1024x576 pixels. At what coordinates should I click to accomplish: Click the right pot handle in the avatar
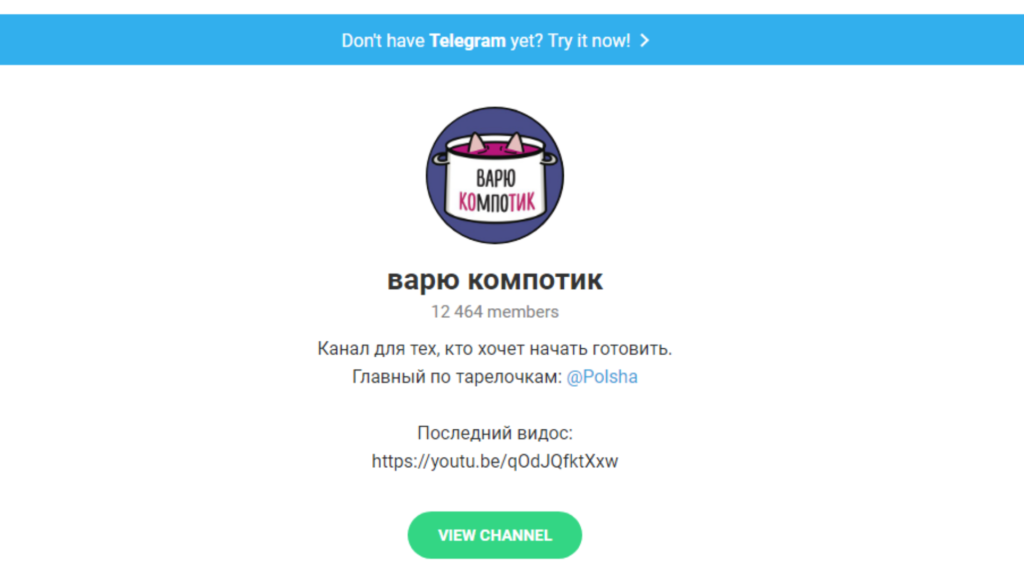[x=550, y=158]
